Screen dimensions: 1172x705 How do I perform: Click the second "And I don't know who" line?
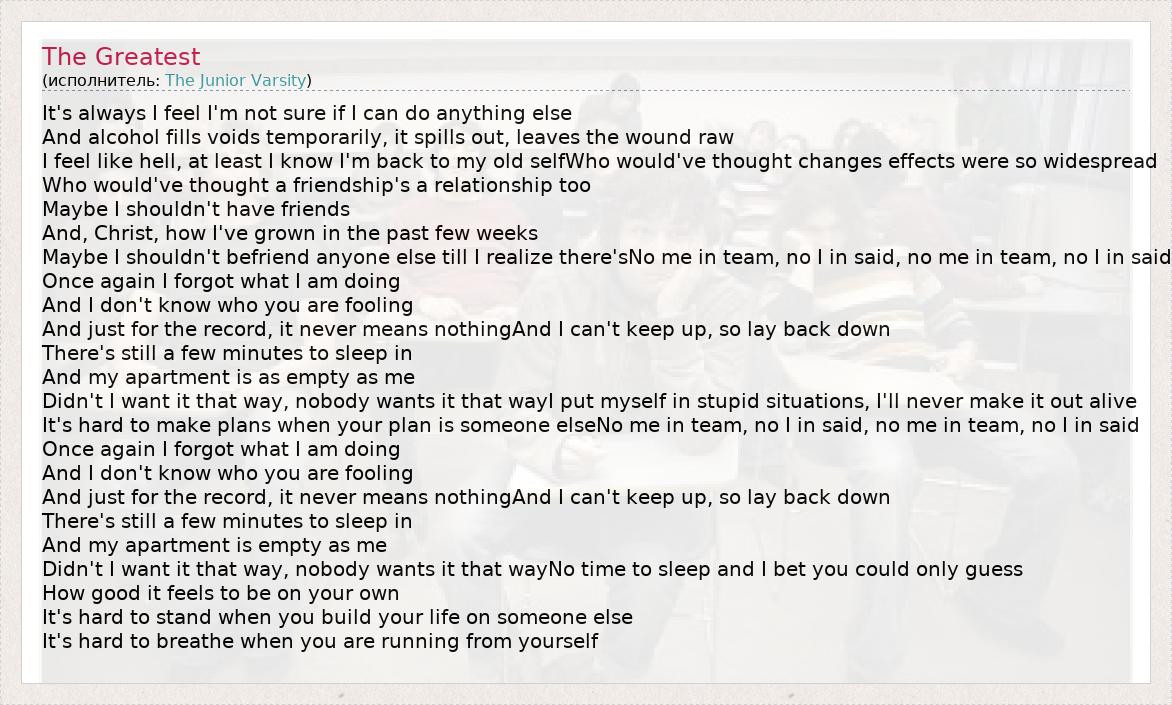[x=227, y=473]
